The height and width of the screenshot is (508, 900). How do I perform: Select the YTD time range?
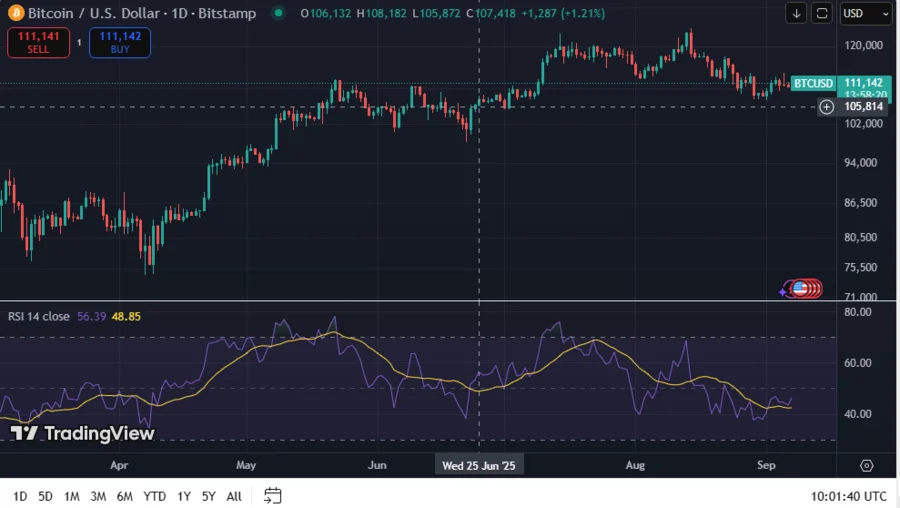[x=154, y=496]
